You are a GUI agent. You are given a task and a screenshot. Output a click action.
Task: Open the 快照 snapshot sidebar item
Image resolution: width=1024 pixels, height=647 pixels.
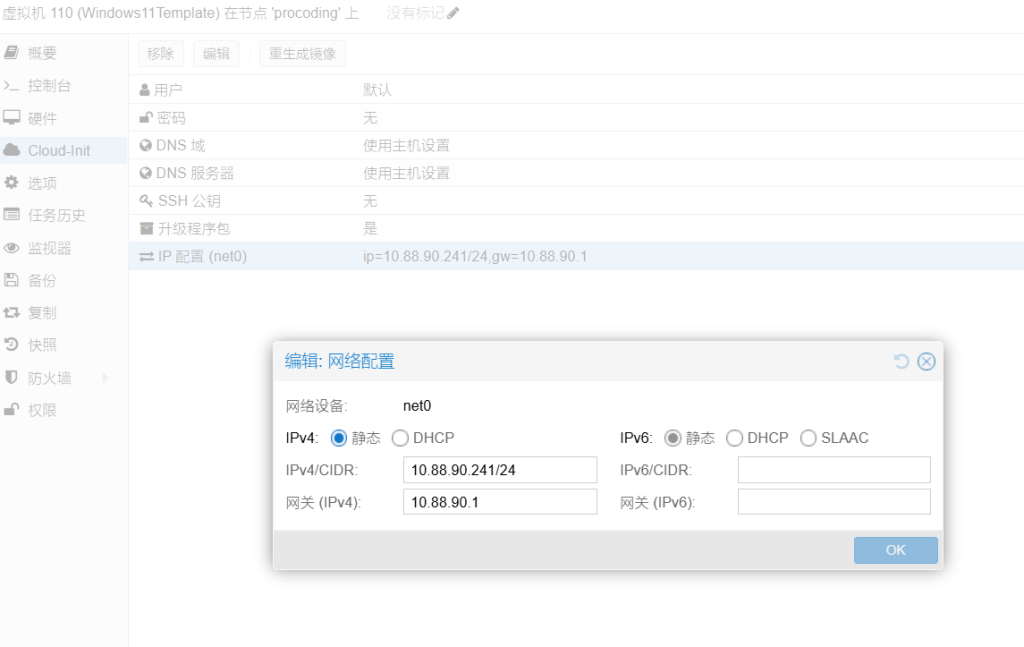(x=42, y=345)
